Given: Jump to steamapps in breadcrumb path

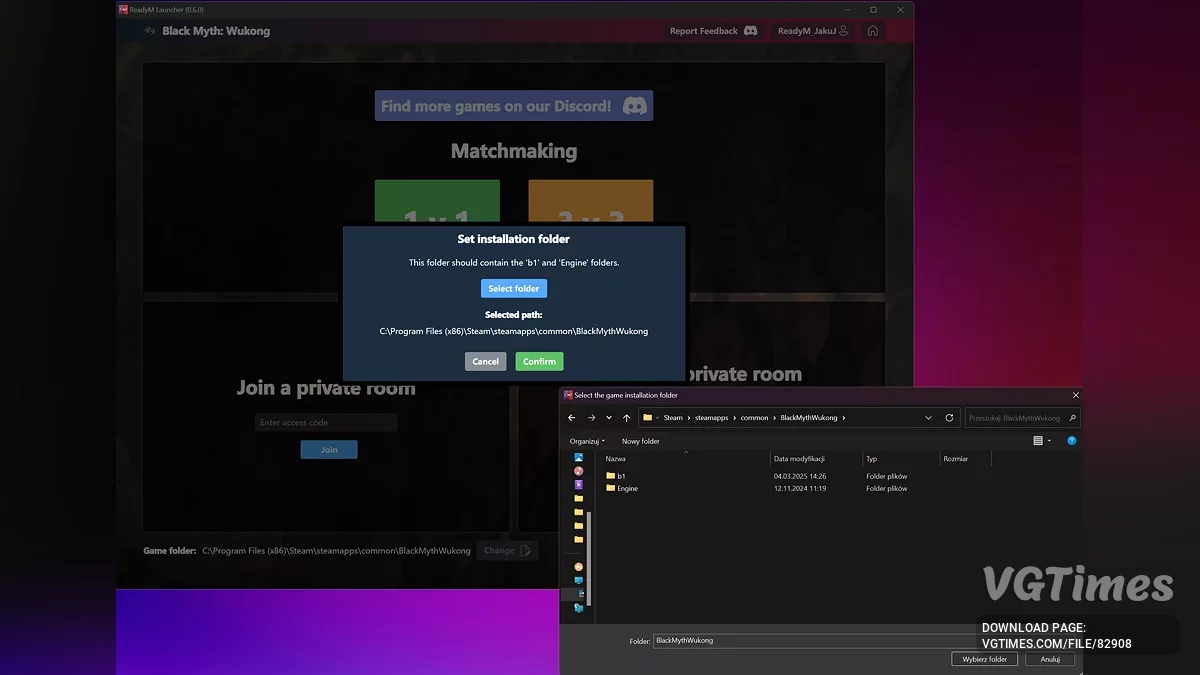Looking at the screenshot, I should (x=712, y=418).
